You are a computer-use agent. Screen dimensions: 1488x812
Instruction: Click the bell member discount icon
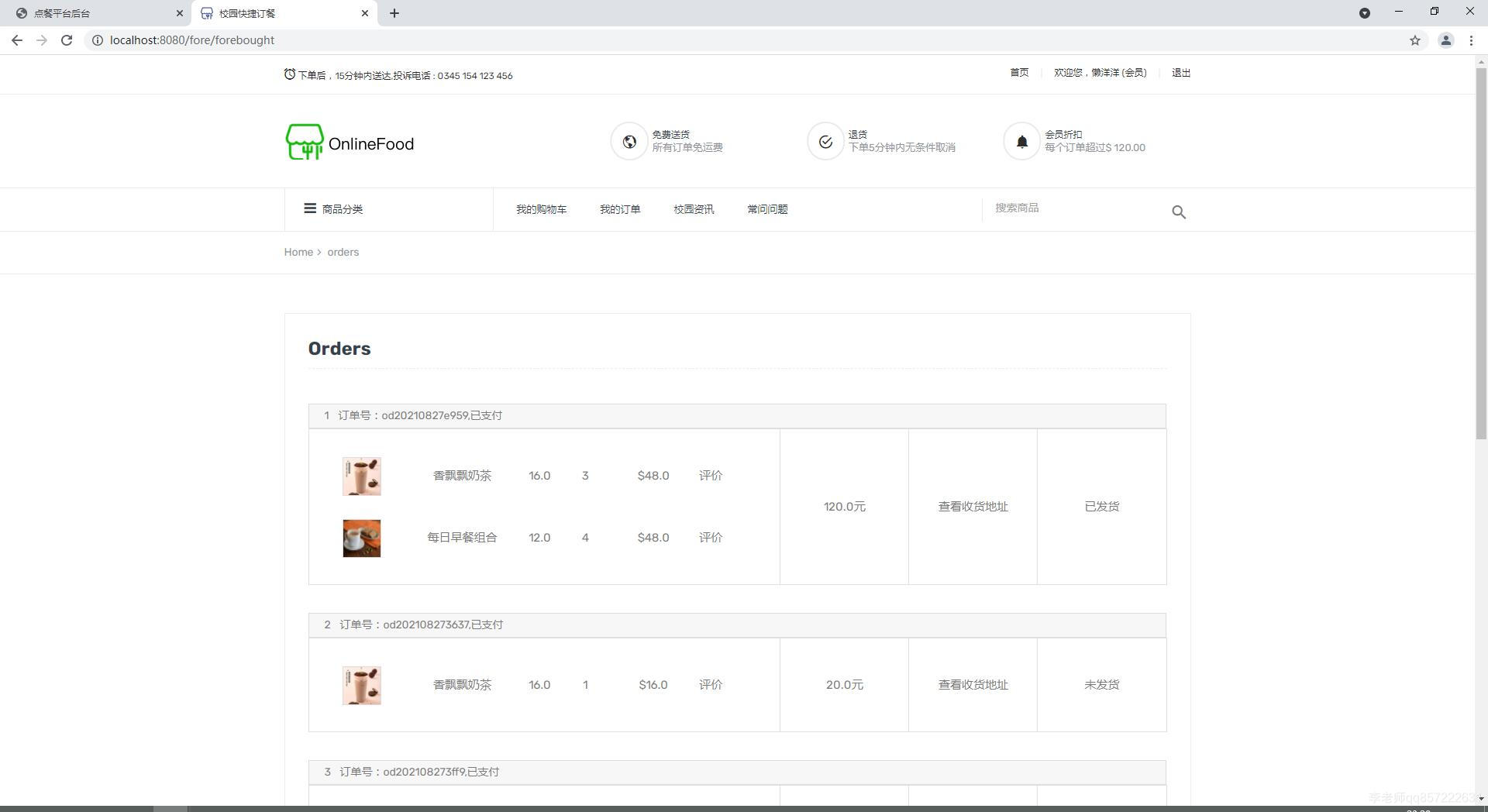(1022, 142)
